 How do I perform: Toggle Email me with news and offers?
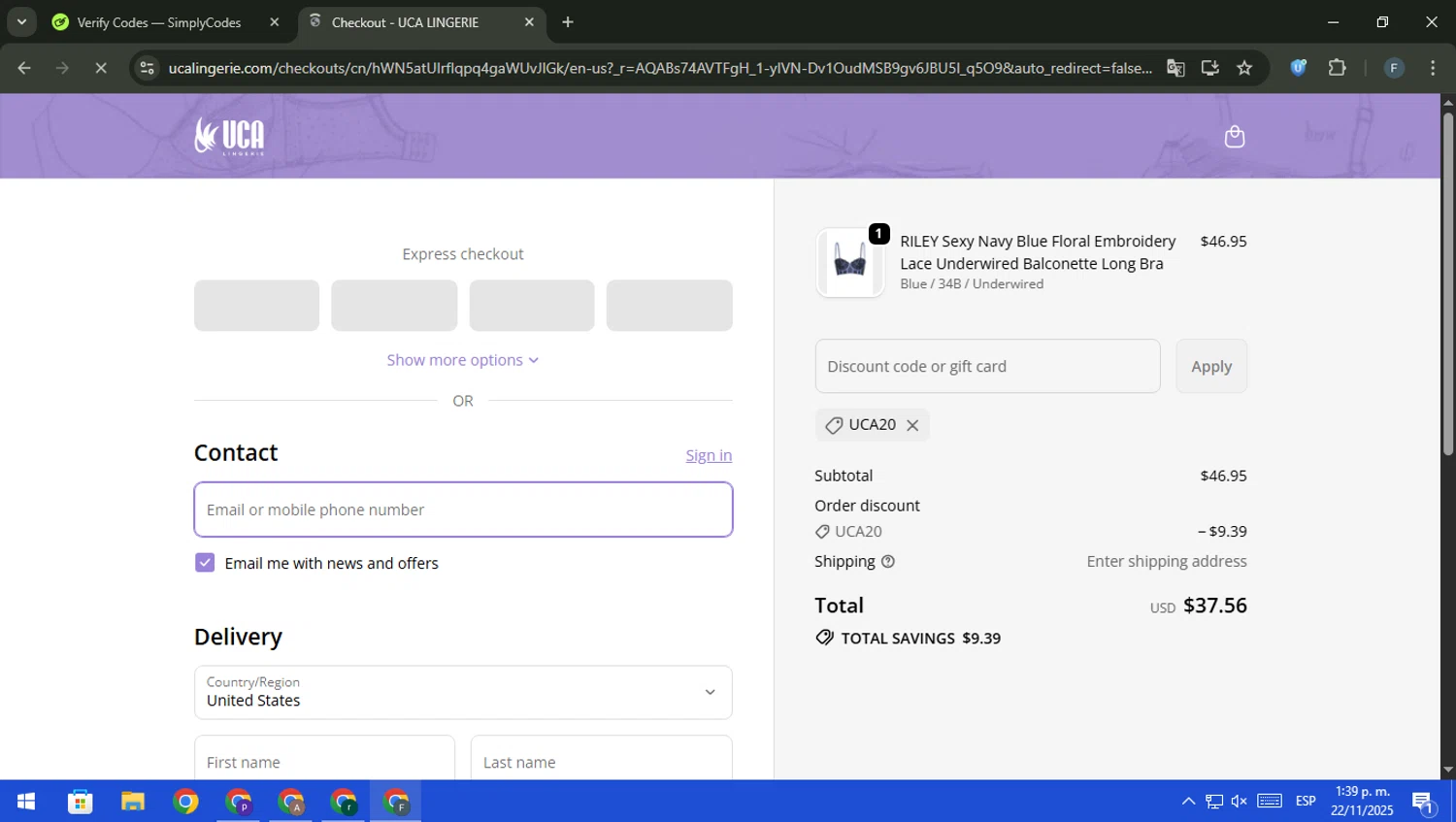pos(205,563)
